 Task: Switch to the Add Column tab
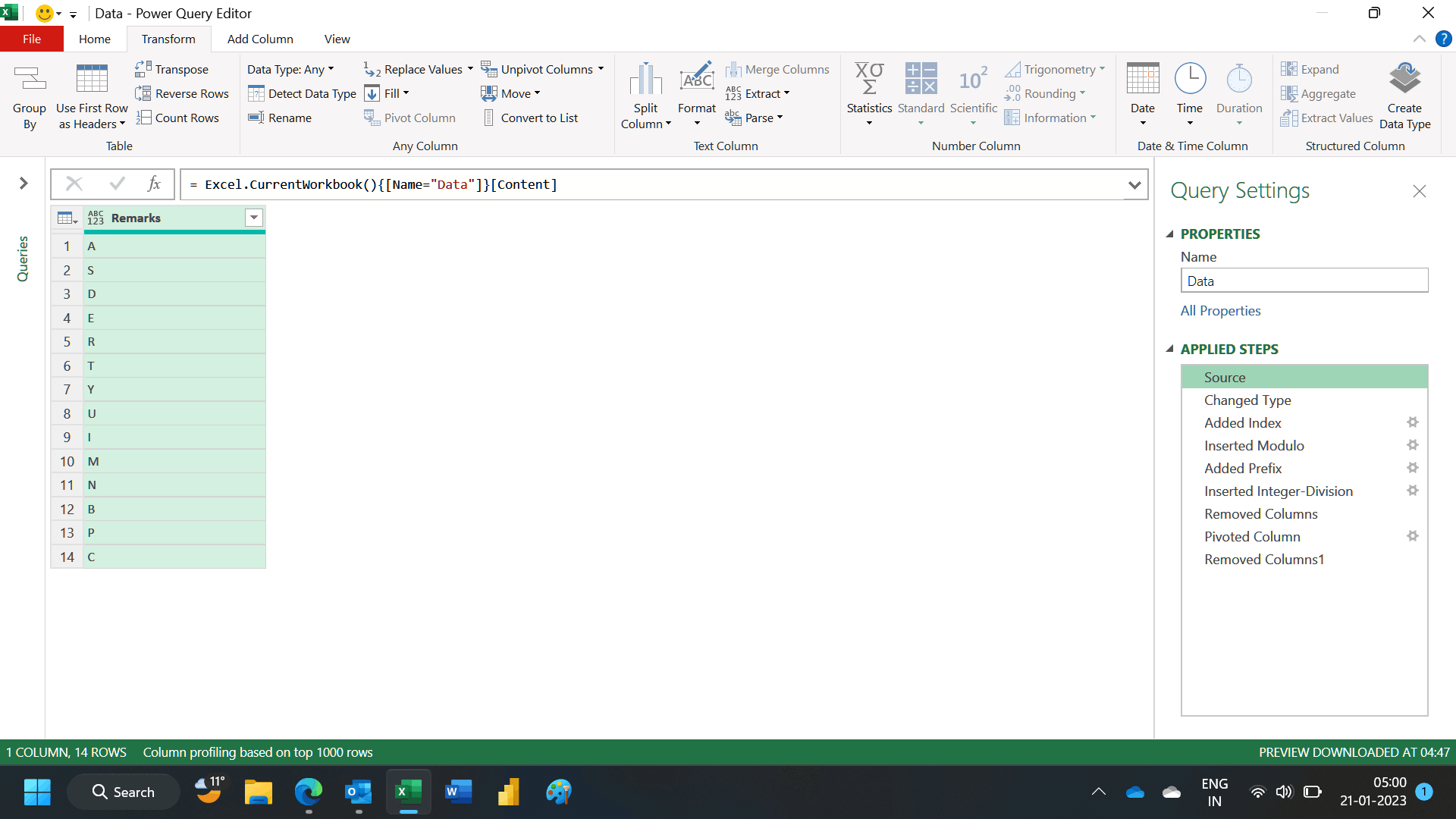260,39
